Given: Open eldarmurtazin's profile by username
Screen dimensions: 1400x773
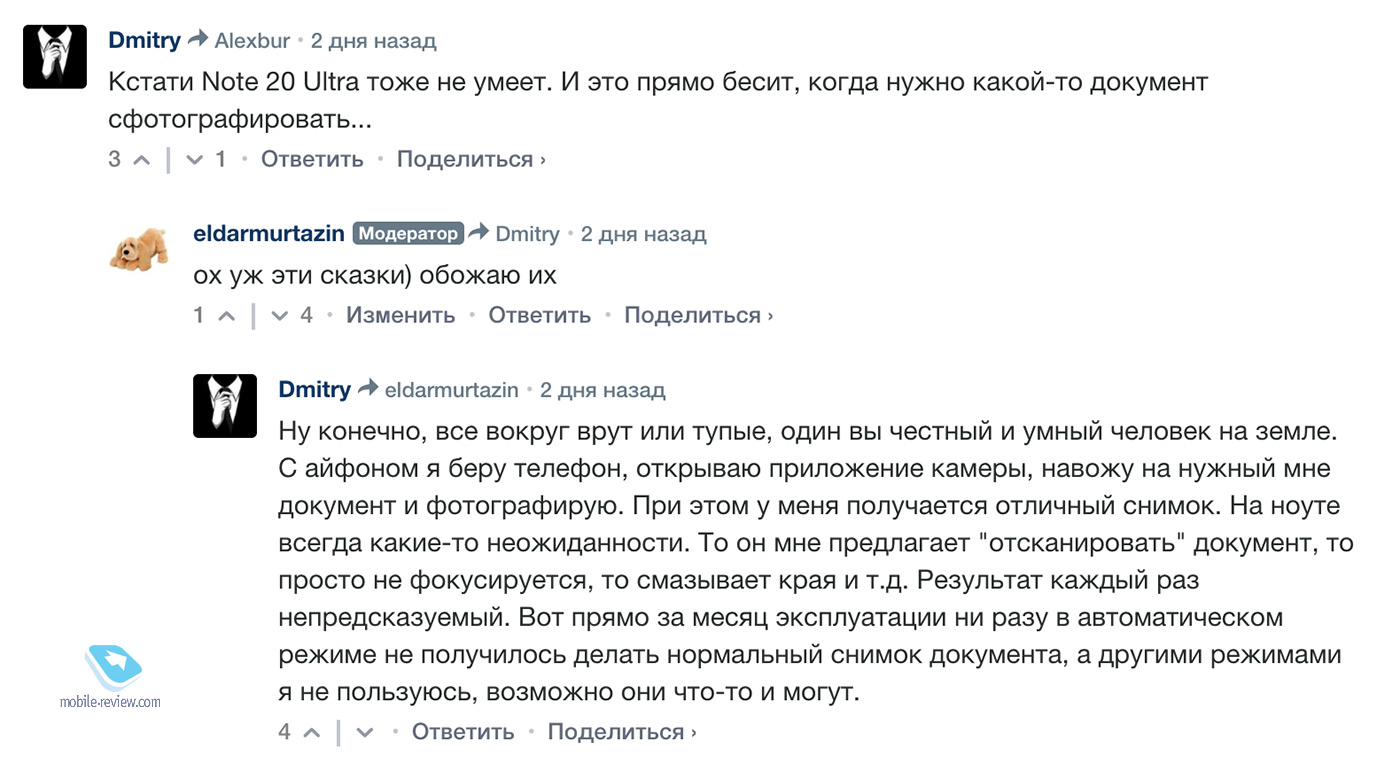Looking at the screenshot, I should (x=268, y=234).
